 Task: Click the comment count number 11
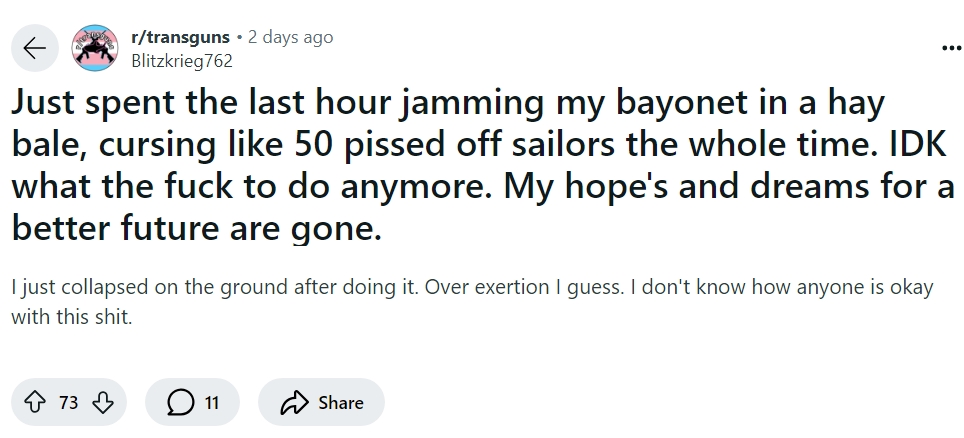click(211, 403)
